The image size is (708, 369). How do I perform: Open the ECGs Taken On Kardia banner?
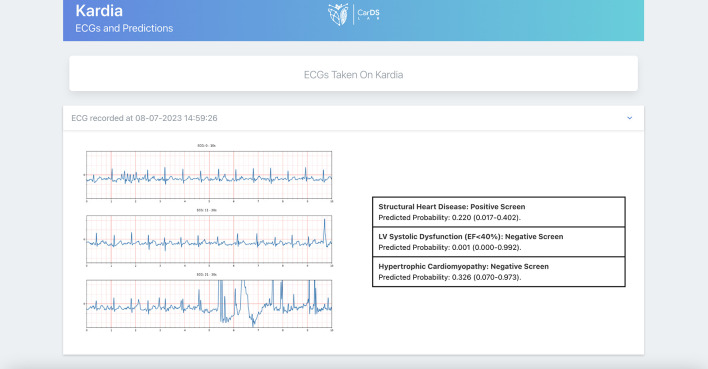tap(354, 74)
